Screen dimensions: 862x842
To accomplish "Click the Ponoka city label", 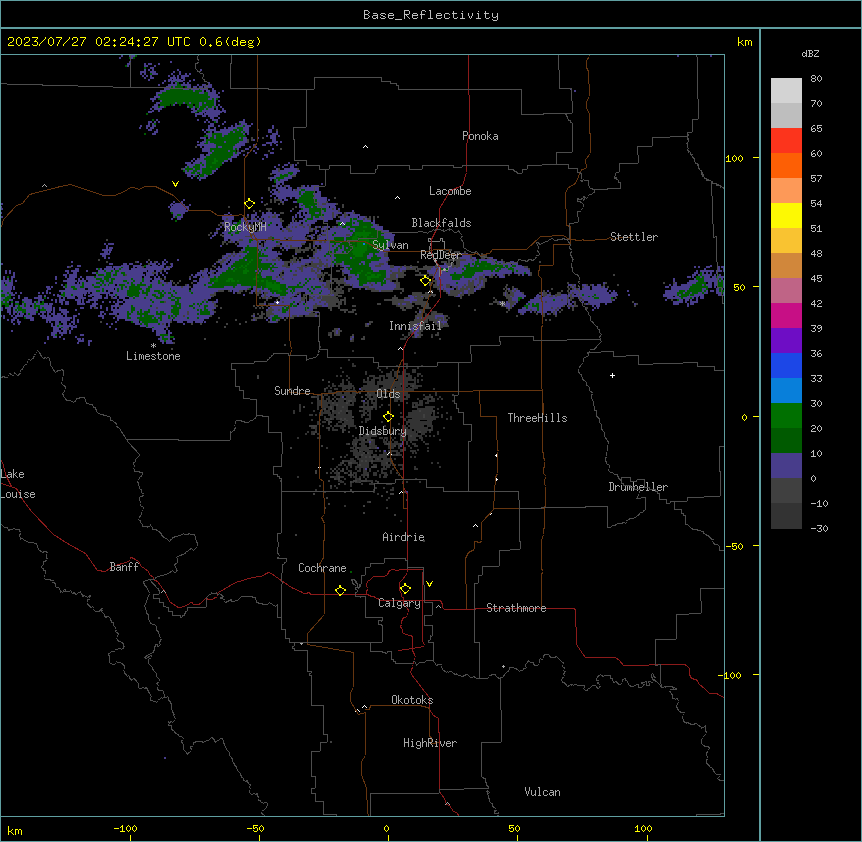I will click(x=480, y=136).
